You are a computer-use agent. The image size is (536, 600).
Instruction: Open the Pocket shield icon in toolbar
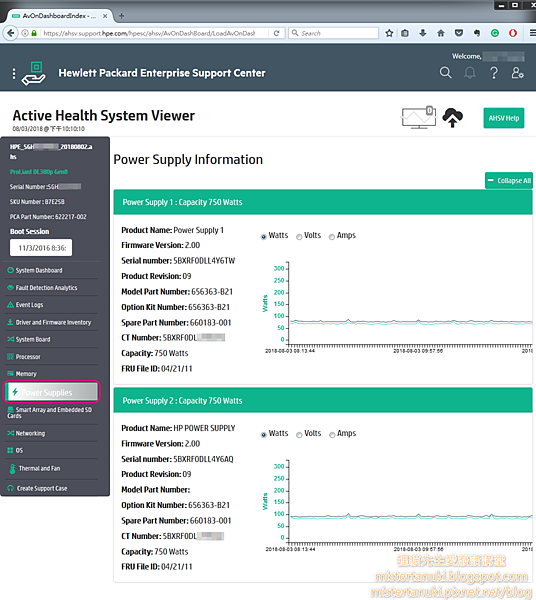click(x=459, y=33)
